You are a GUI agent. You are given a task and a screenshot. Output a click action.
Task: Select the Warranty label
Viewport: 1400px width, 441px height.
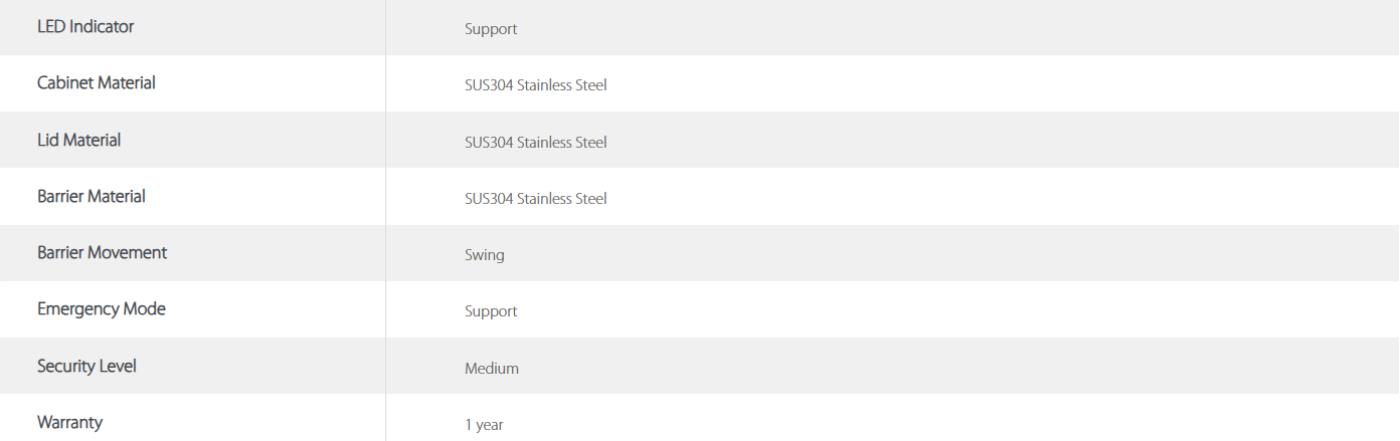[x=68, y=423]
